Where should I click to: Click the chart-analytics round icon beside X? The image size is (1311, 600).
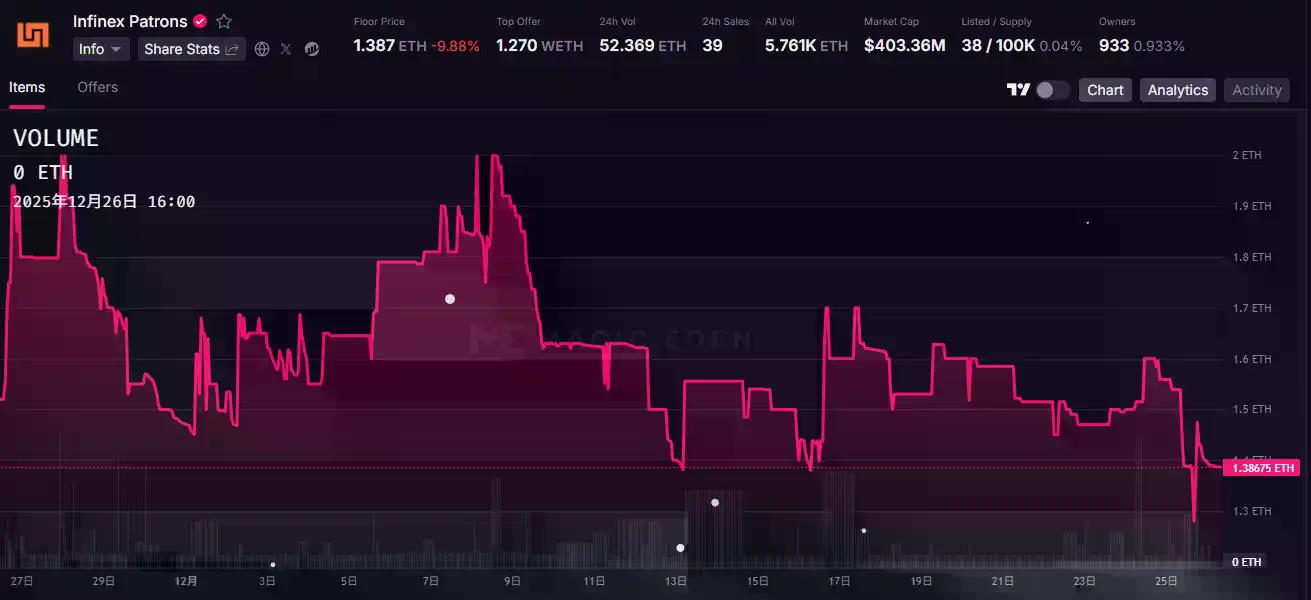point(312,49)
